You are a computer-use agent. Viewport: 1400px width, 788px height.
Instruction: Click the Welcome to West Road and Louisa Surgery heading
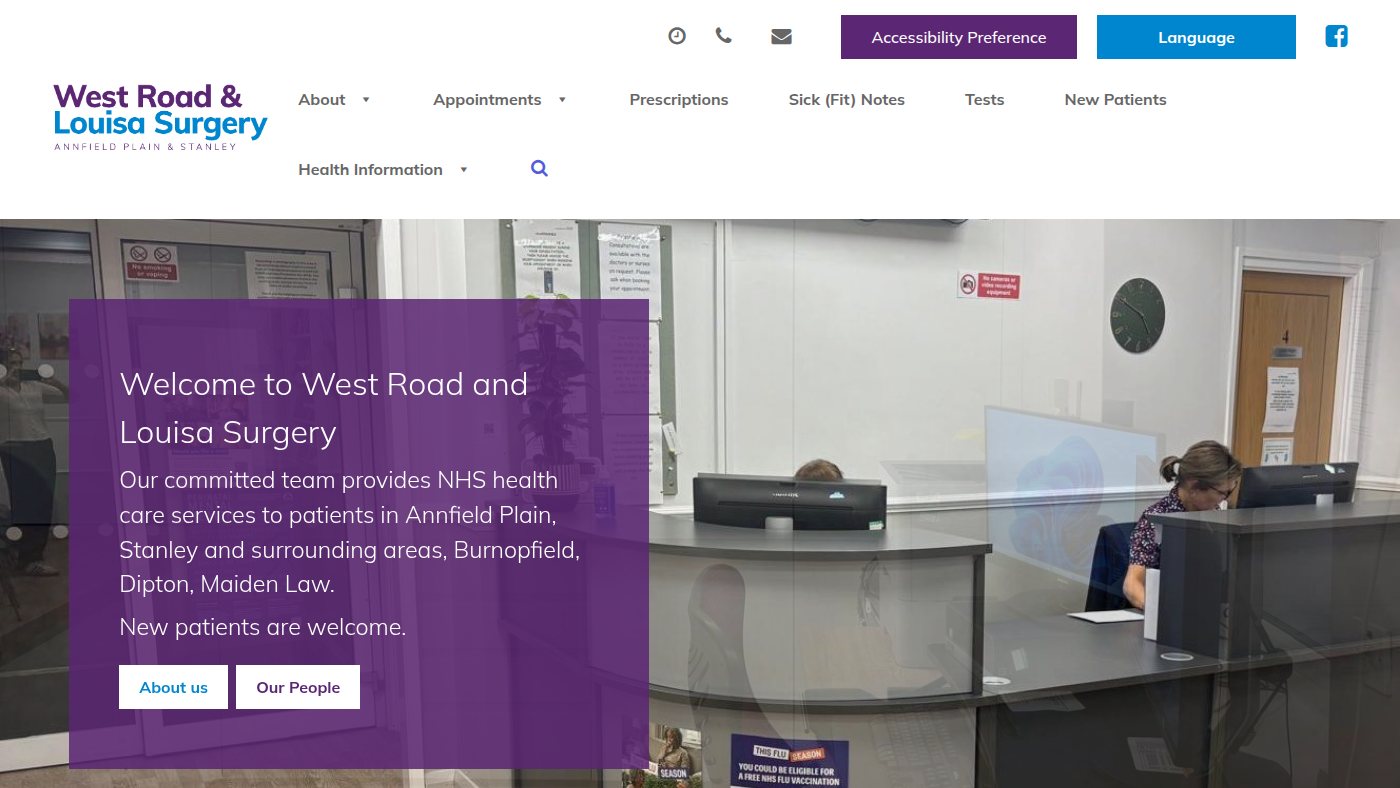[324, 408]
